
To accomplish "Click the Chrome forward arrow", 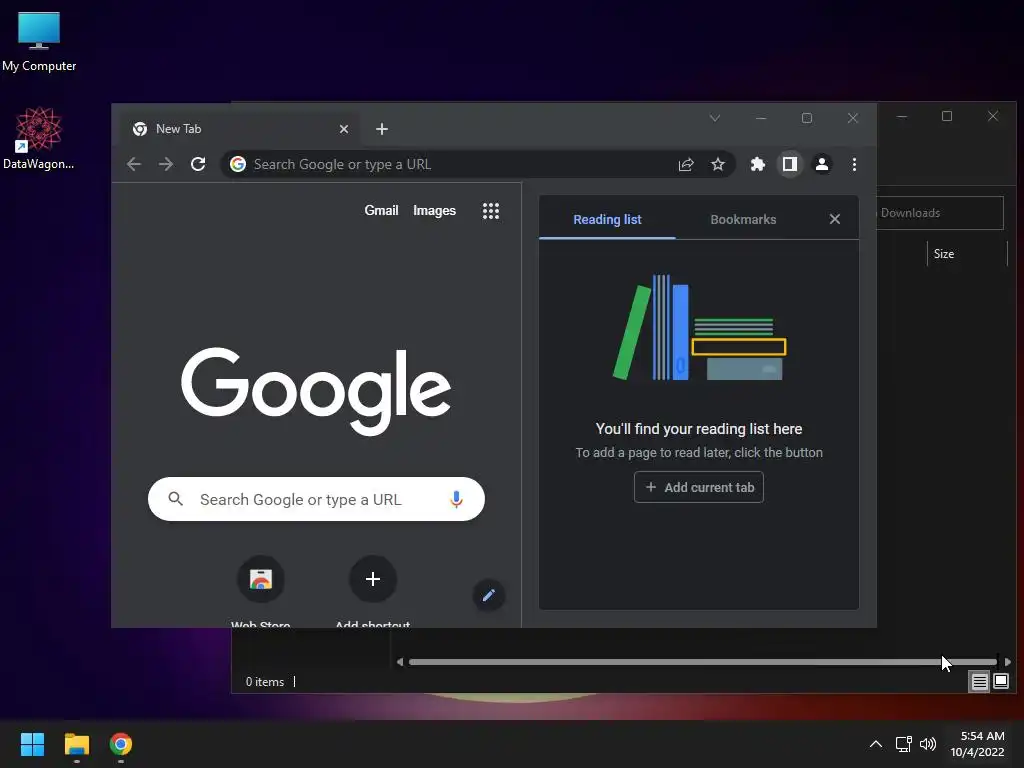I will point(166,164).
